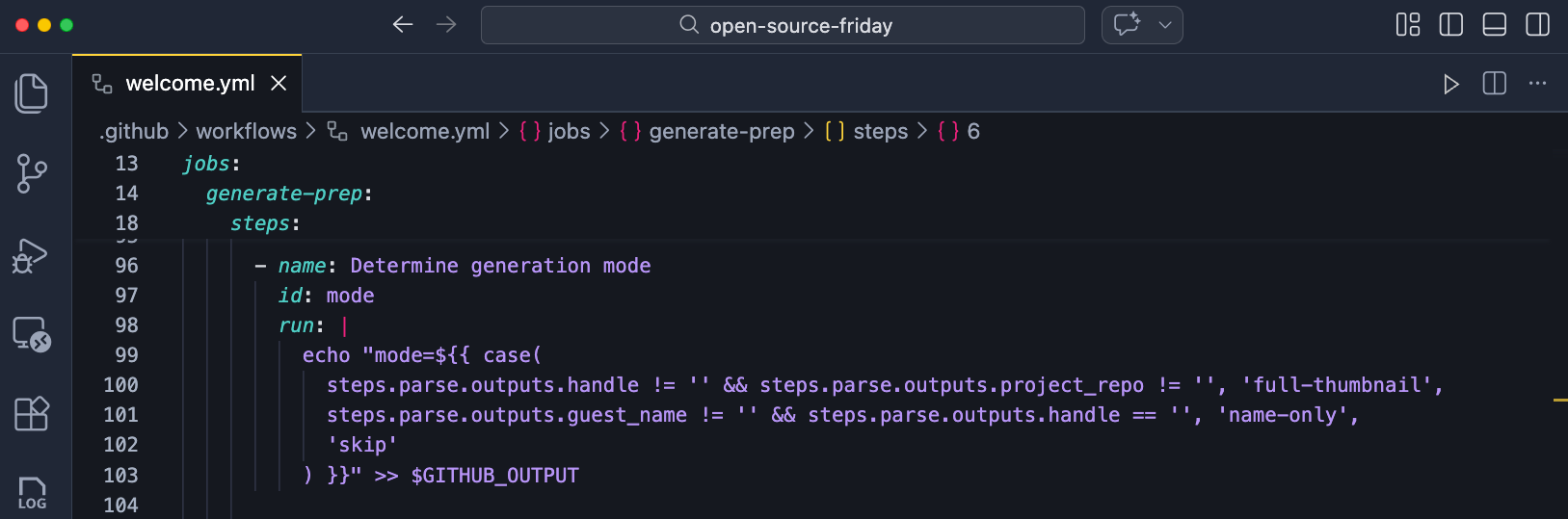Toggle the primary side bar visibility
Viewport: 1568px width, 519px height.
(x=1450, y=25)
